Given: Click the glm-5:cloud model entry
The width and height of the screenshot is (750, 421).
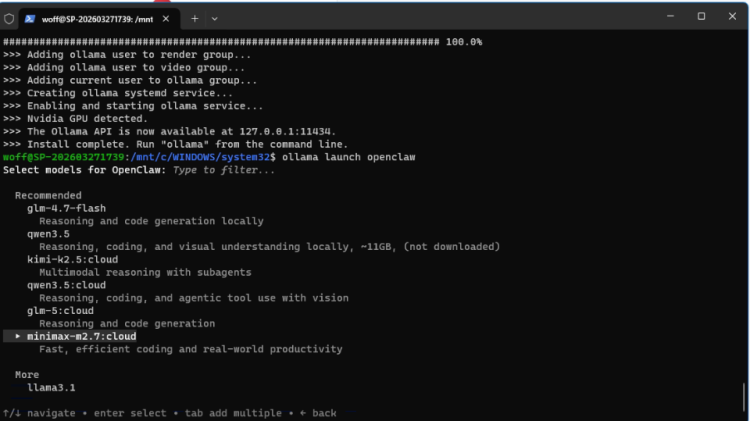Looking at the screenshot, I should pos(60,311).
